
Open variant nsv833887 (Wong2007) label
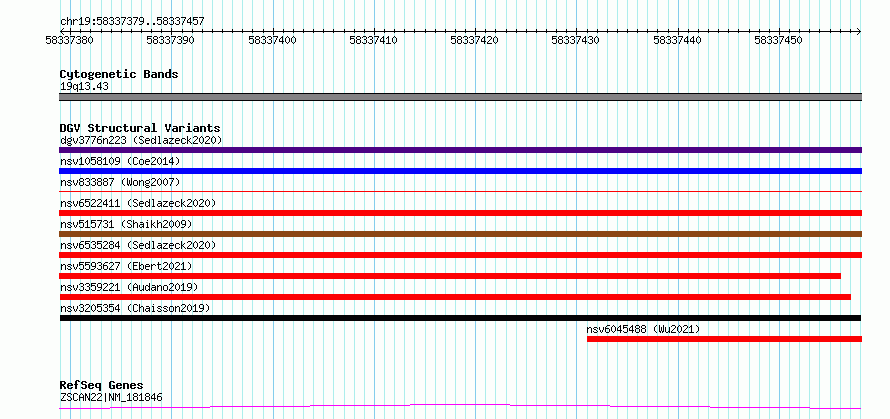click(x=120, y=182)
